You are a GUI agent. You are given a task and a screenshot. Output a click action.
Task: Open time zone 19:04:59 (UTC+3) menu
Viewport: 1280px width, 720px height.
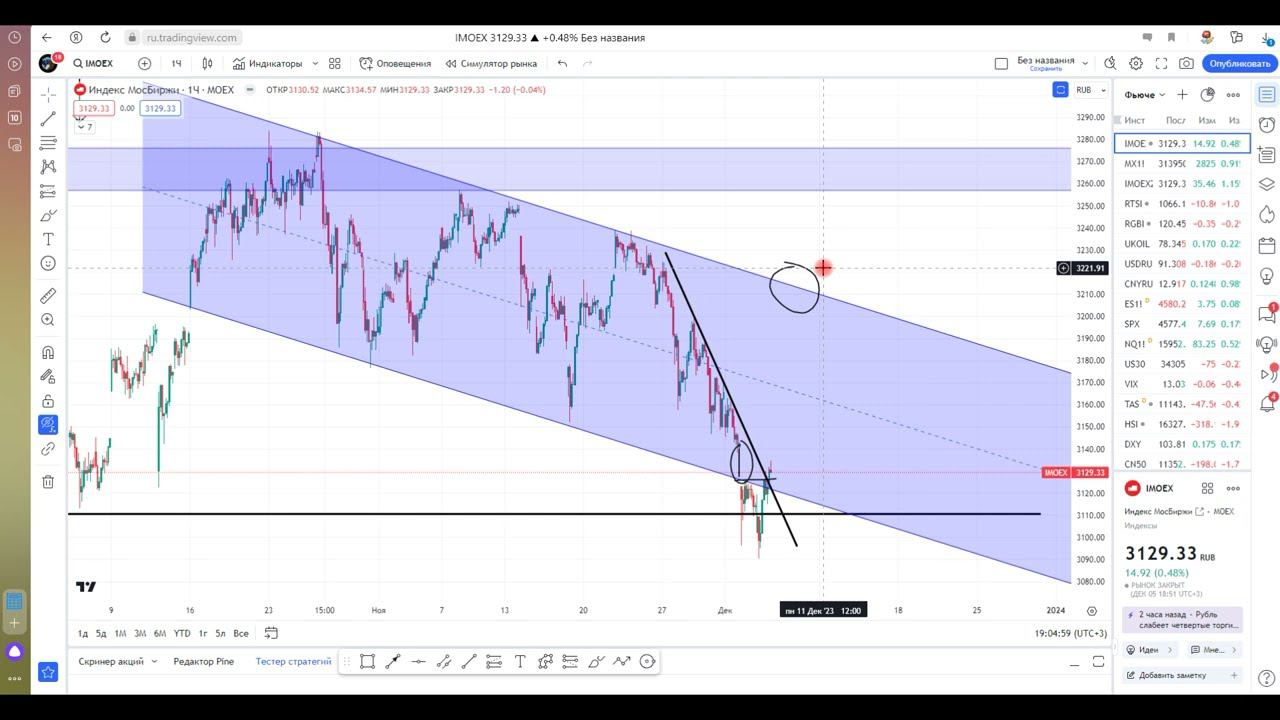click(x=1070, y=633)
